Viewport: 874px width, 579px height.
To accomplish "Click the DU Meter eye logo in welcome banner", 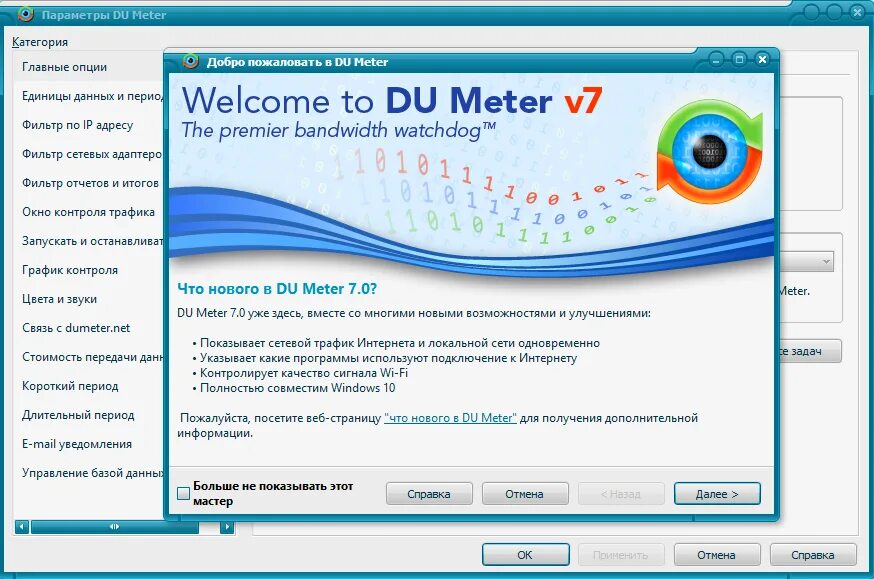I will point(709,152).
